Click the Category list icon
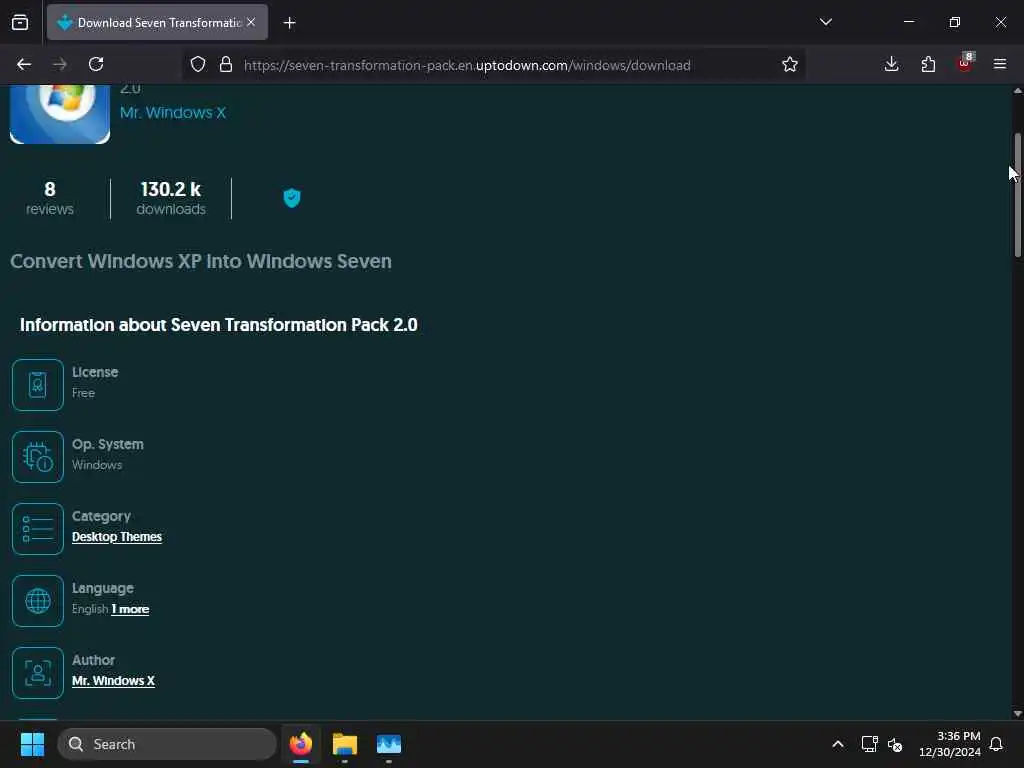The image size is (1024, 768). point(38,529)
